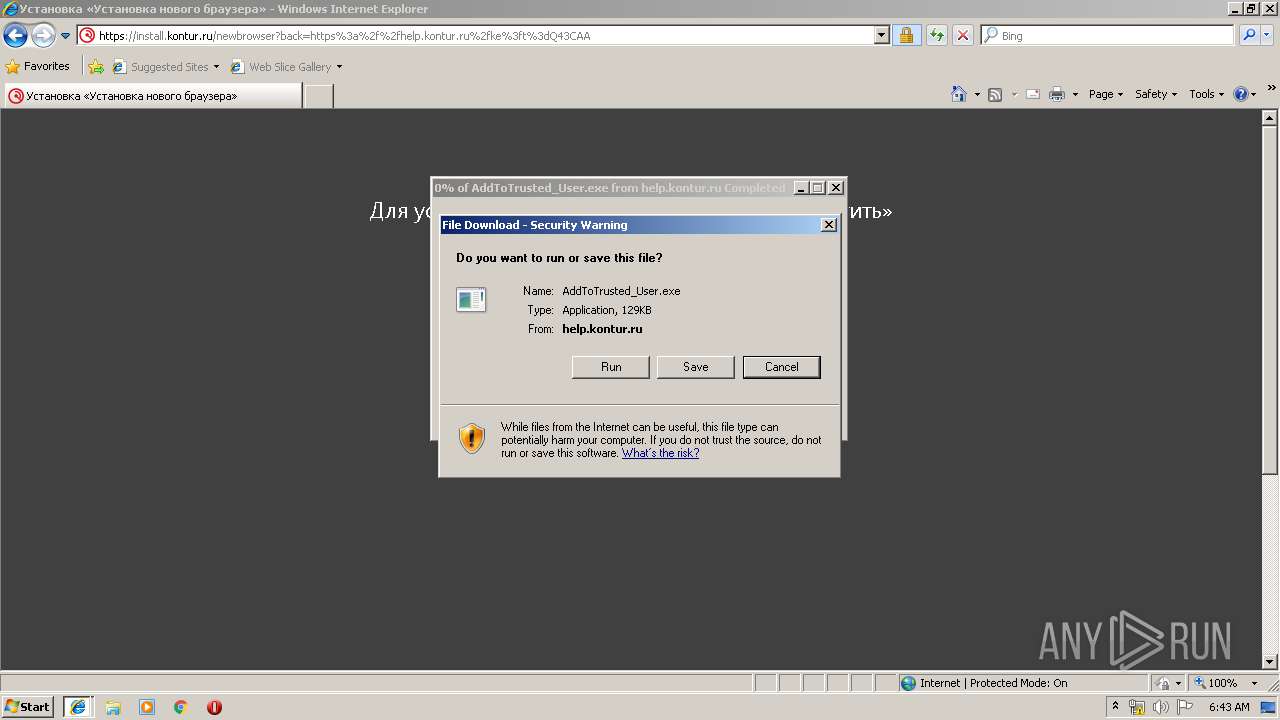
Task: Open the Tools menu
Action: [1206, 94]
